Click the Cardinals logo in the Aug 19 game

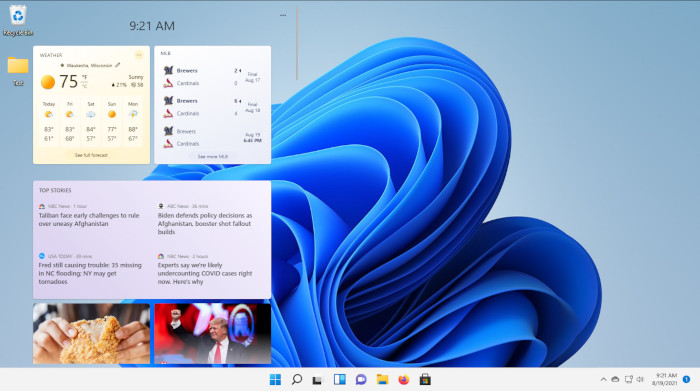(168, 144)
